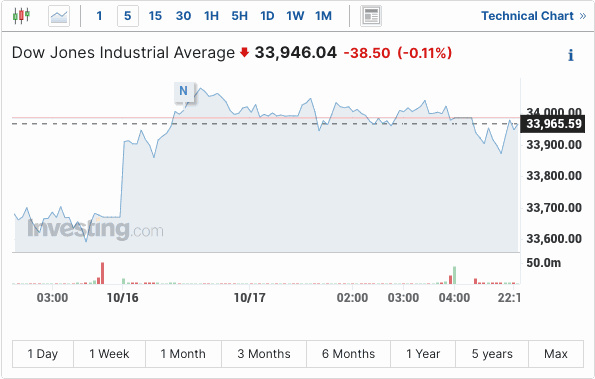Screen dimensions: 595x379
Task: Click the Dow Jones Industrial Average title
Action: click(x=123, y=53)
